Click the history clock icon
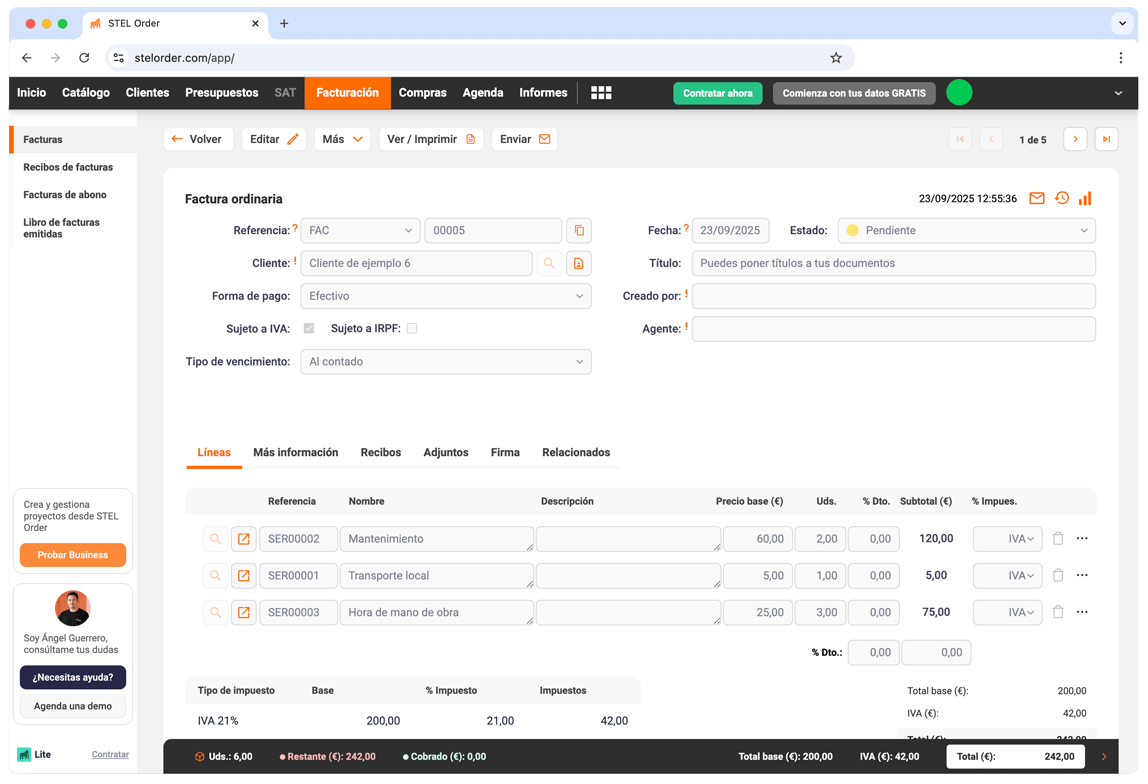1148x784 pixels. tap(1061, 198)
